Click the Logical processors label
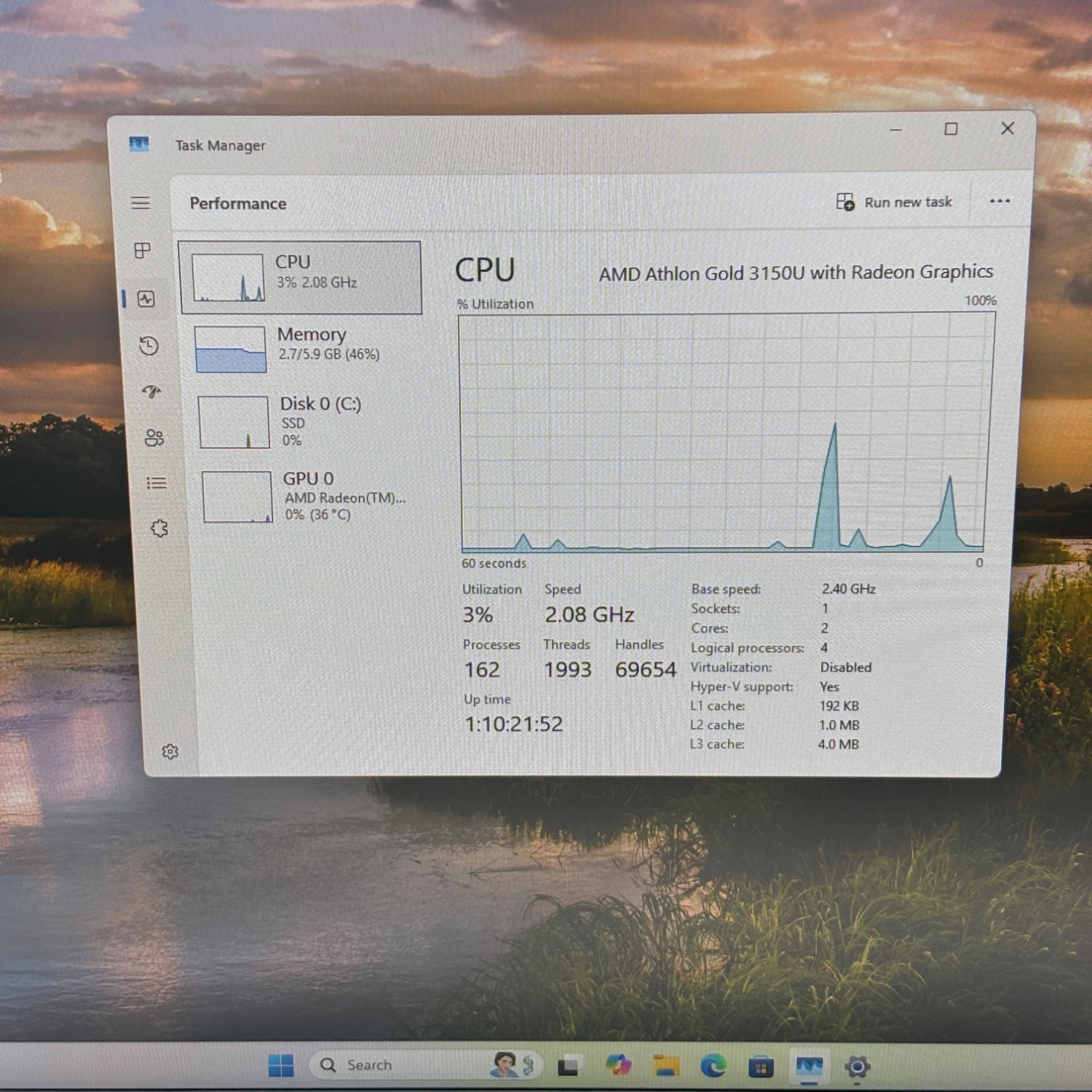The height and width of the screenshot is (1092, 1092). click(748, 648)
